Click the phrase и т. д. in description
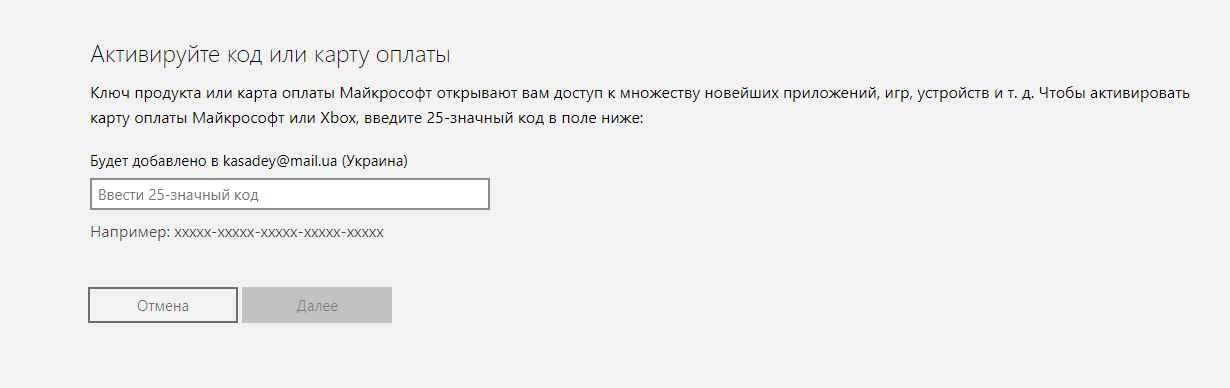This screenshot has height=388, width=1230. [1014, 93]
